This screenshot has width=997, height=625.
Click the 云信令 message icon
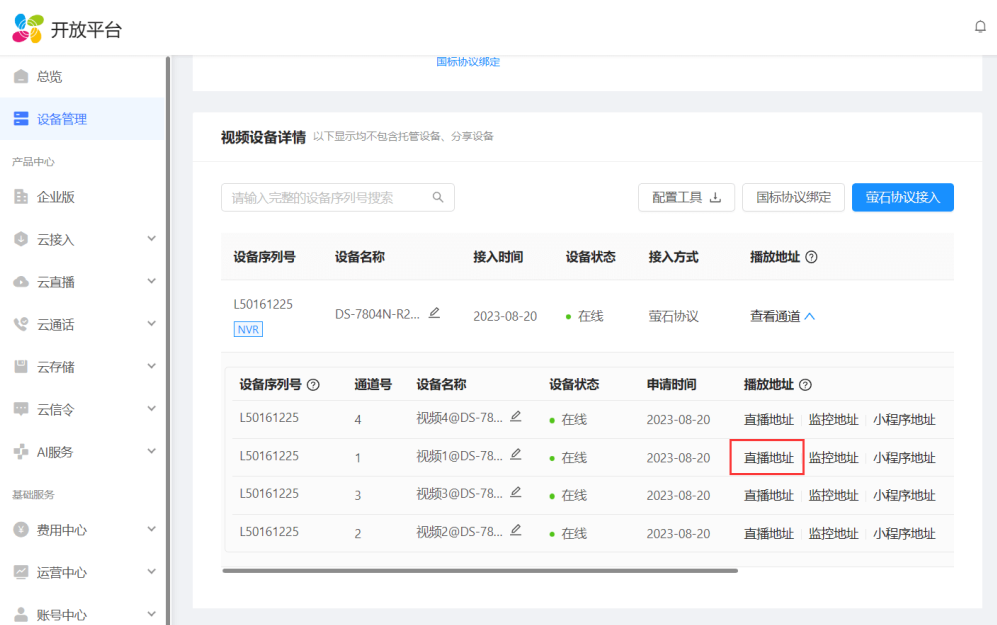click(x=21, y=409)
